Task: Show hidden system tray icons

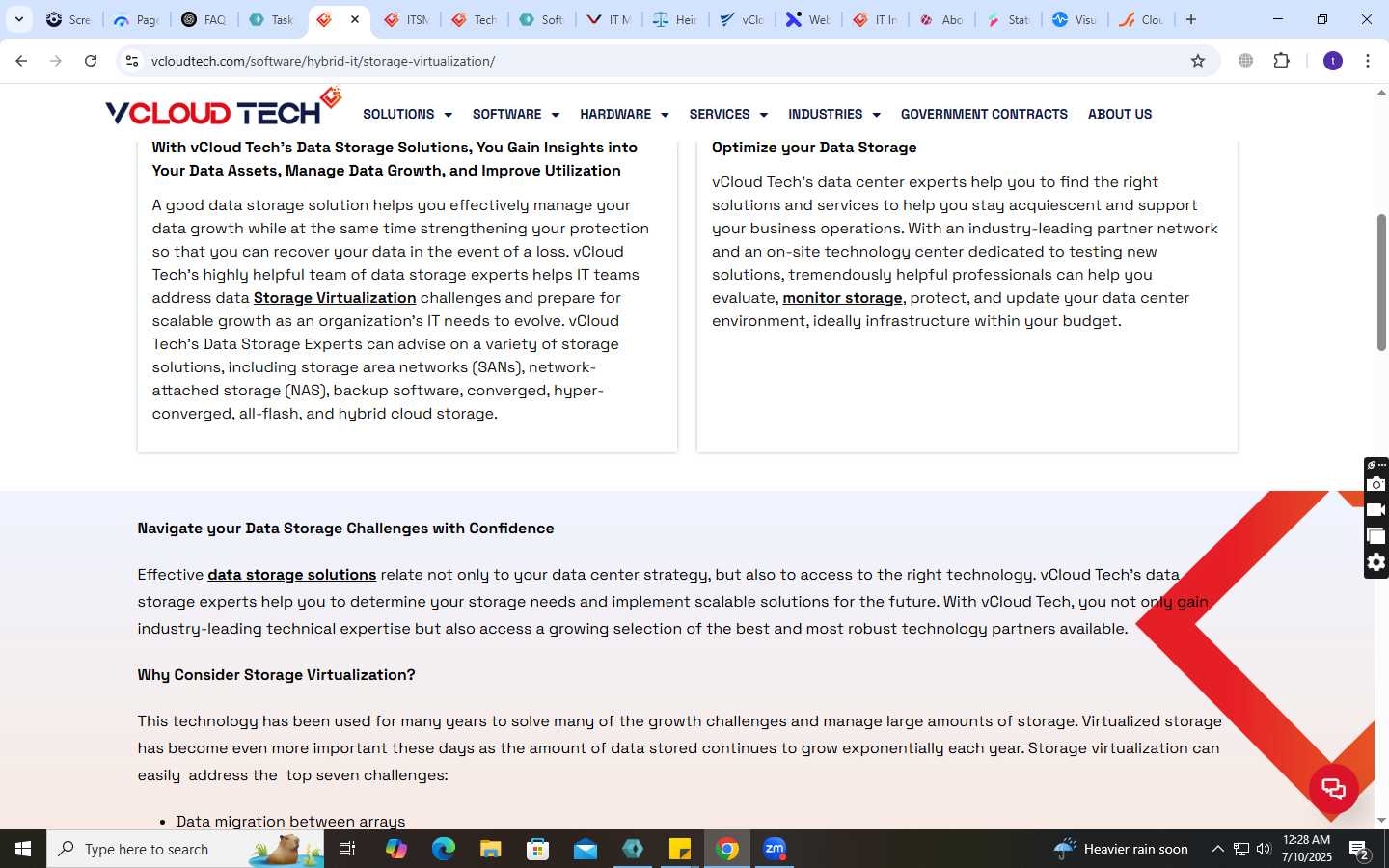Action: tap(1217, 849)
